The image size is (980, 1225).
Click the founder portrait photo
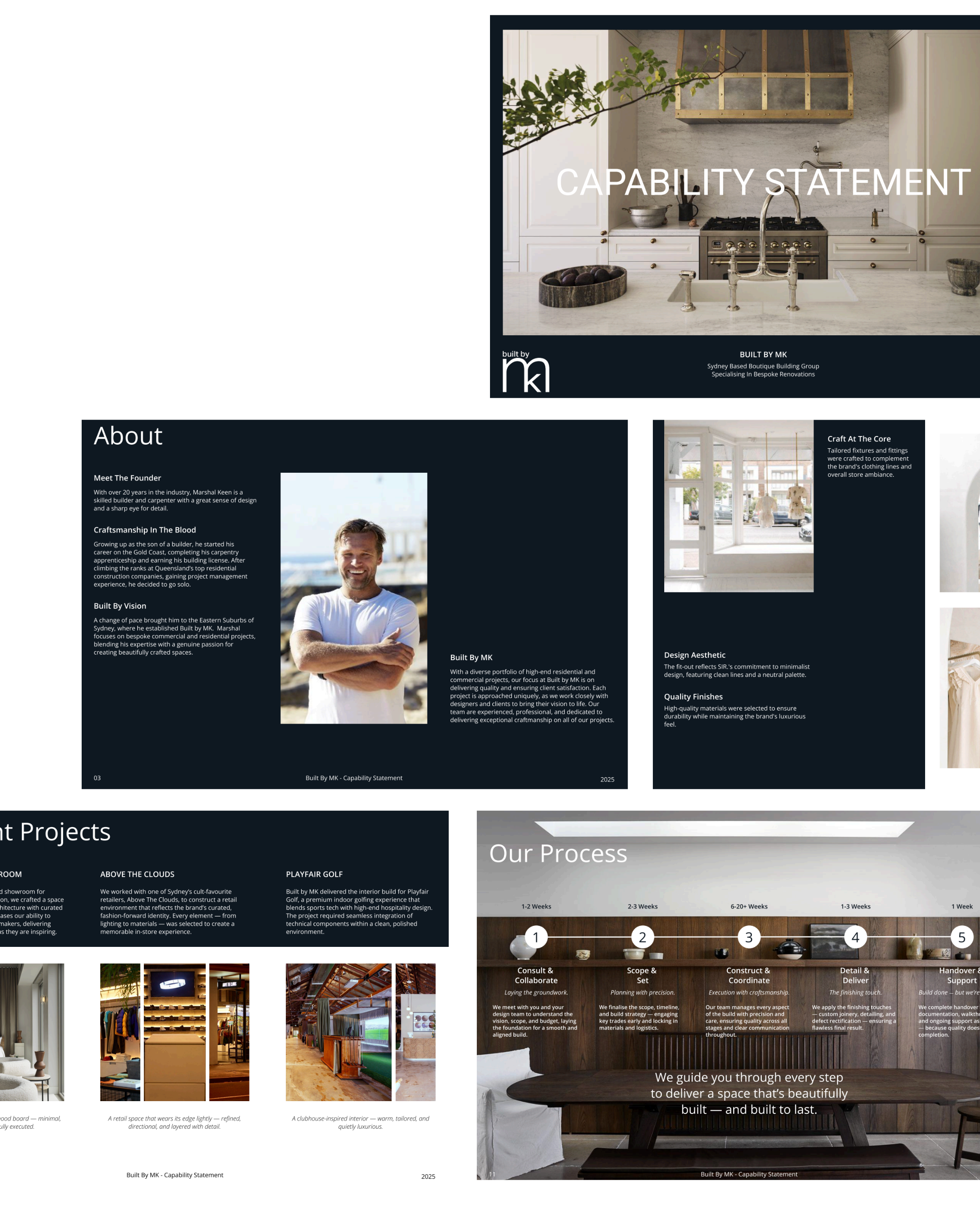pyautogui.click(x=353, y=598)
